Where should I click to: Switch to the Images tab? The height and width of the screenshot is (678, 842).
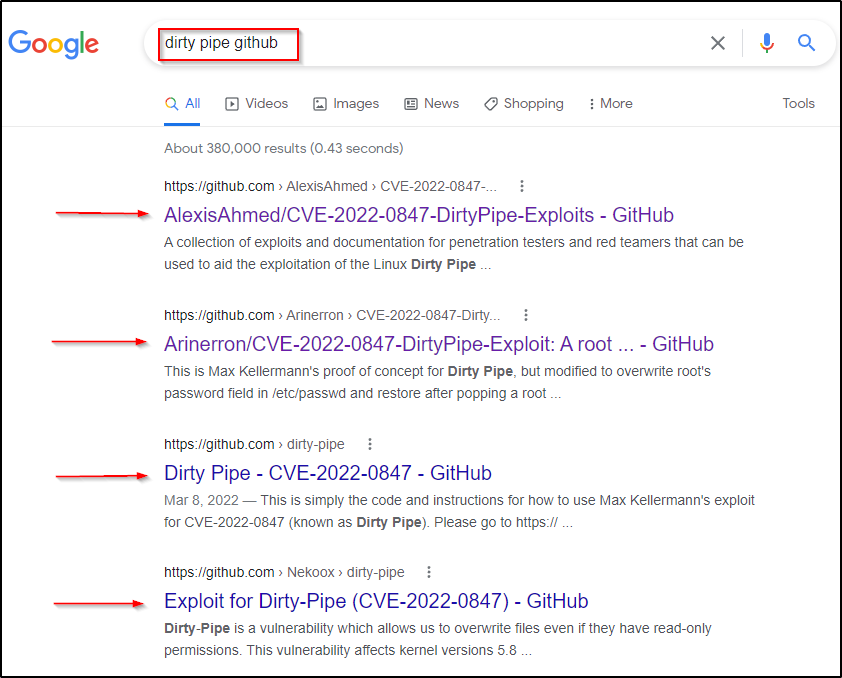[x=346, y=104]
